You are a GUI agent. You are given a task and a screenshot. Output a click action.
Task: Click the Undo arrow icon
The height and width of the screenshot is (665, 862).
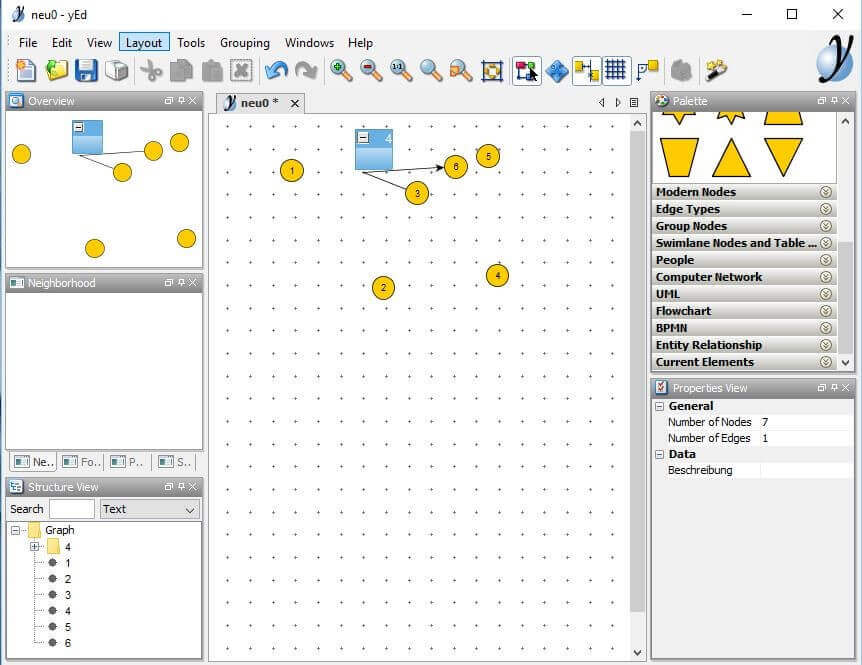pos(274,71)
